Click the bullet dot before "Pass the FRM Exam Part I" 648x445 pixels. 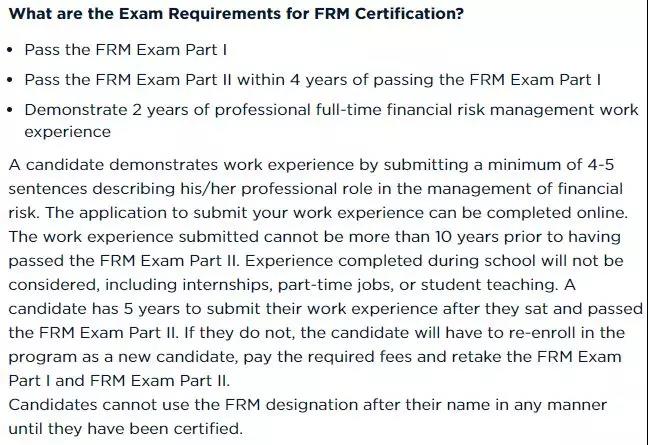click(x=10, y=50)
